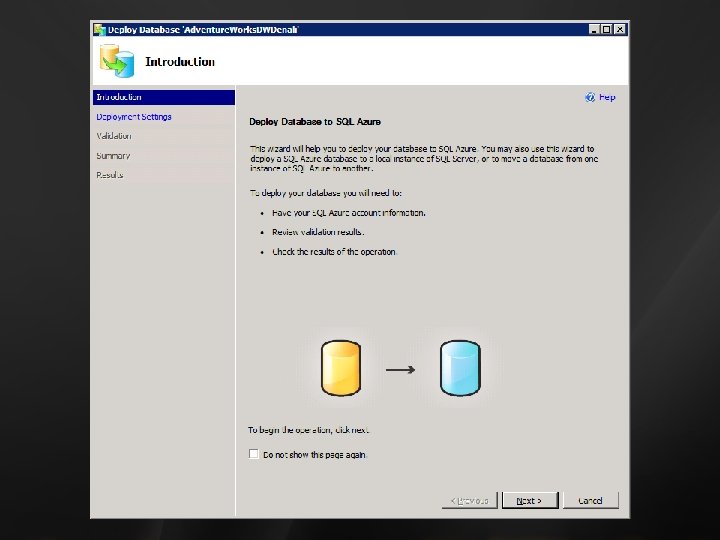Minimize the Deploy Database window
The height and width of the screenshot is (540, 720).
(594, 29)
